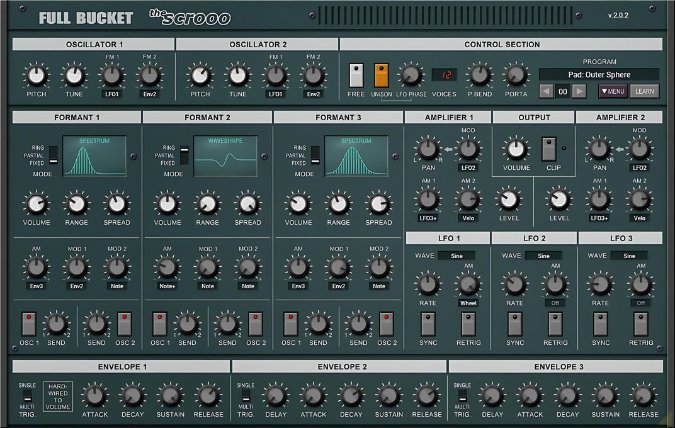Click Formant 1 mode switch (Ring/Partial/Fixed)

click(53, 155)
